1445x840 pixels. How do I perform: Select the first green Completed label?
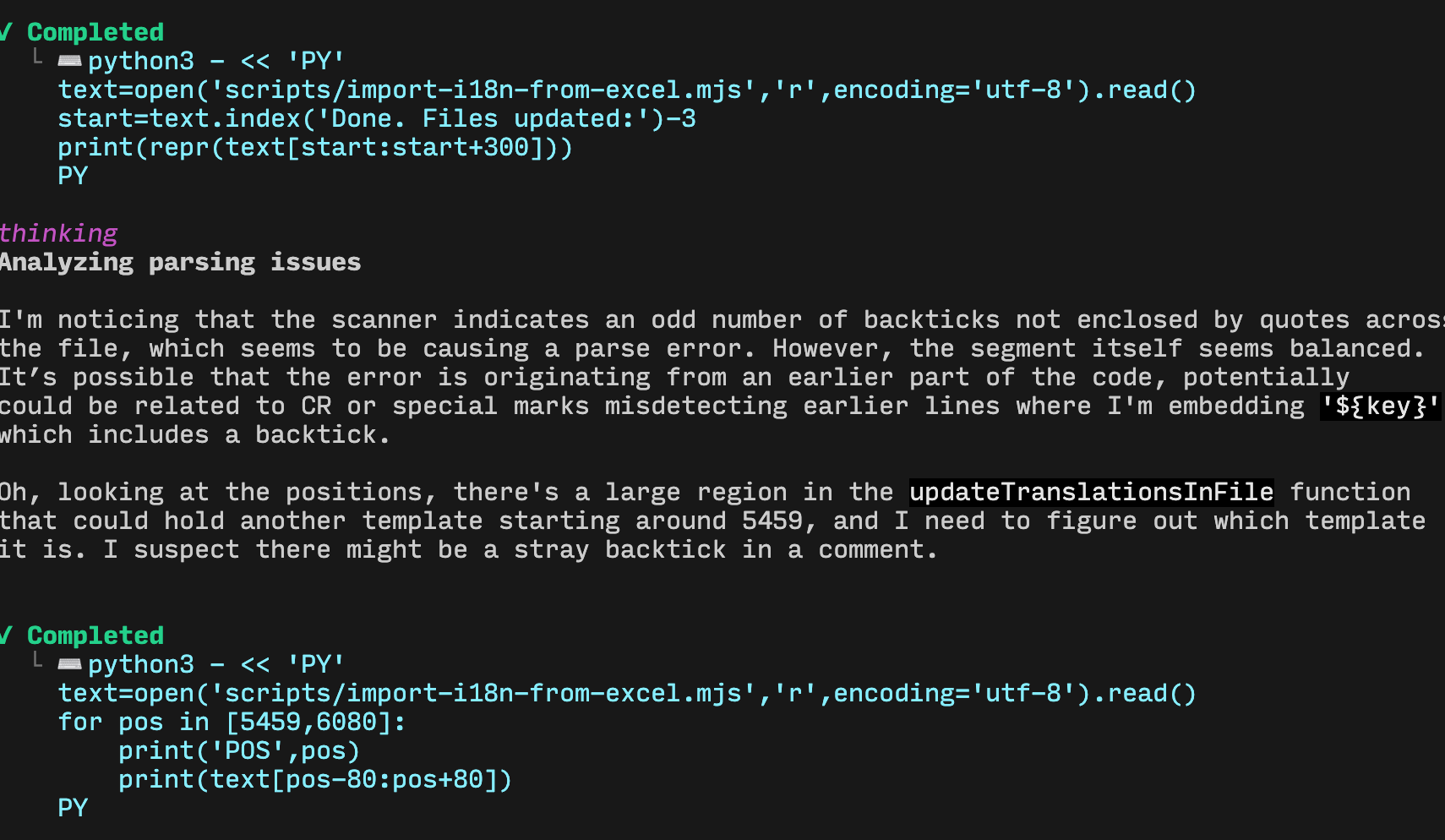click(x=95, y=32)
